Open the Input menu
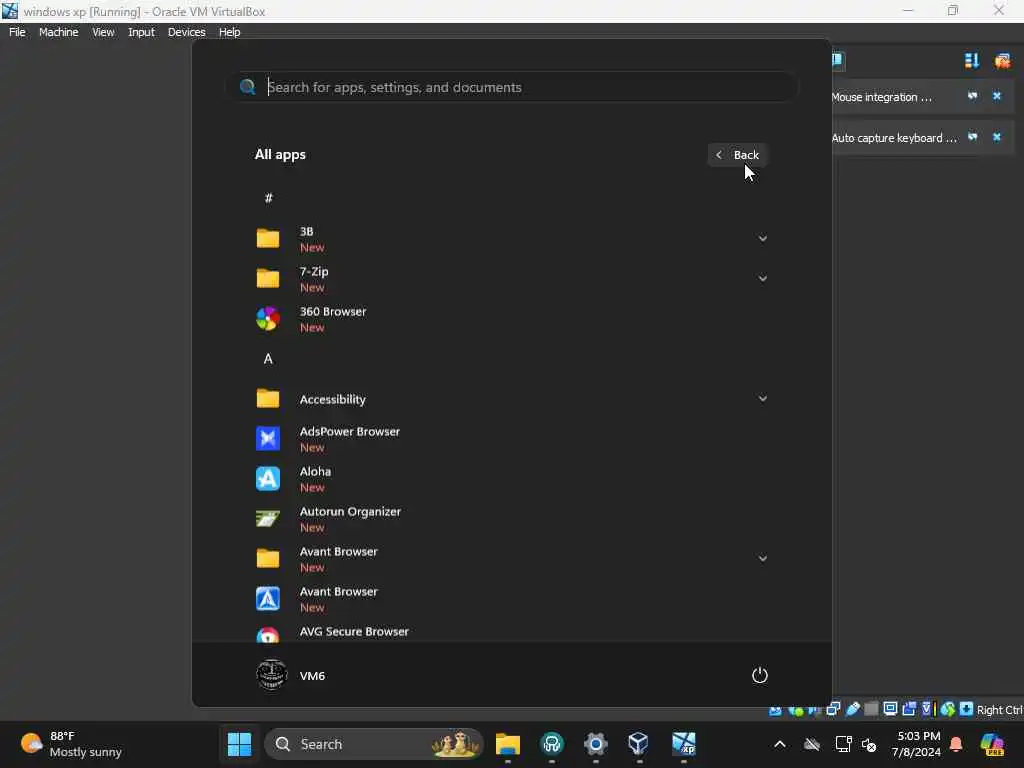 click(x=141, y=32)
